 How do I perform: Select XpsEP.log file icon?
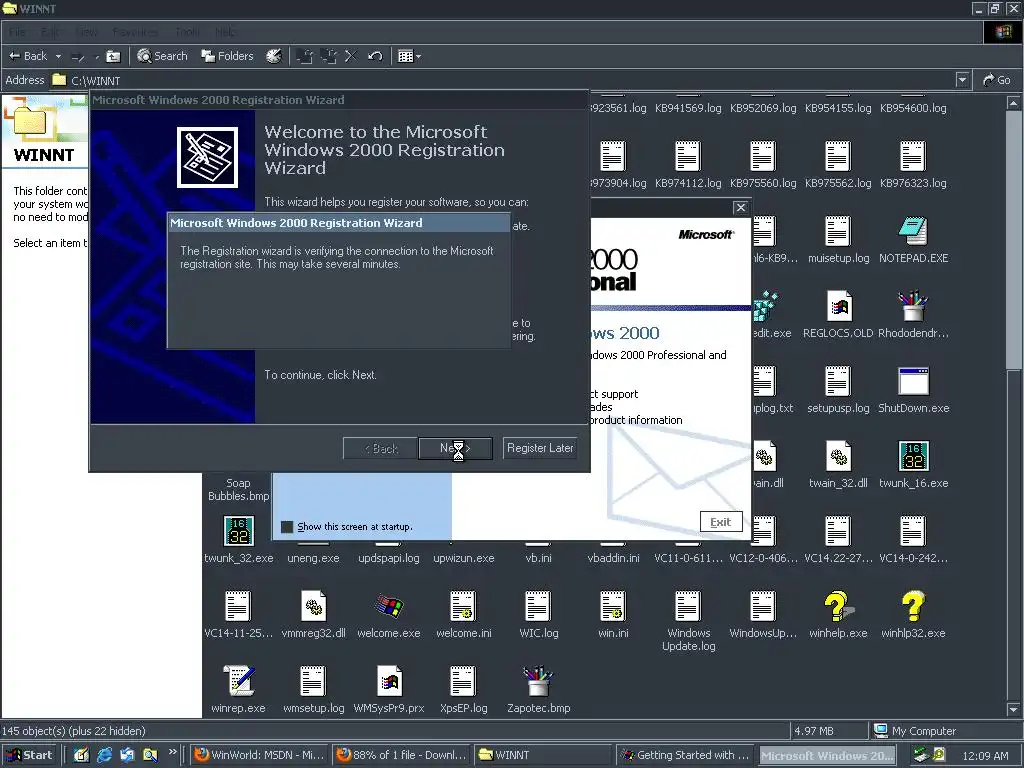coord(463,681)
